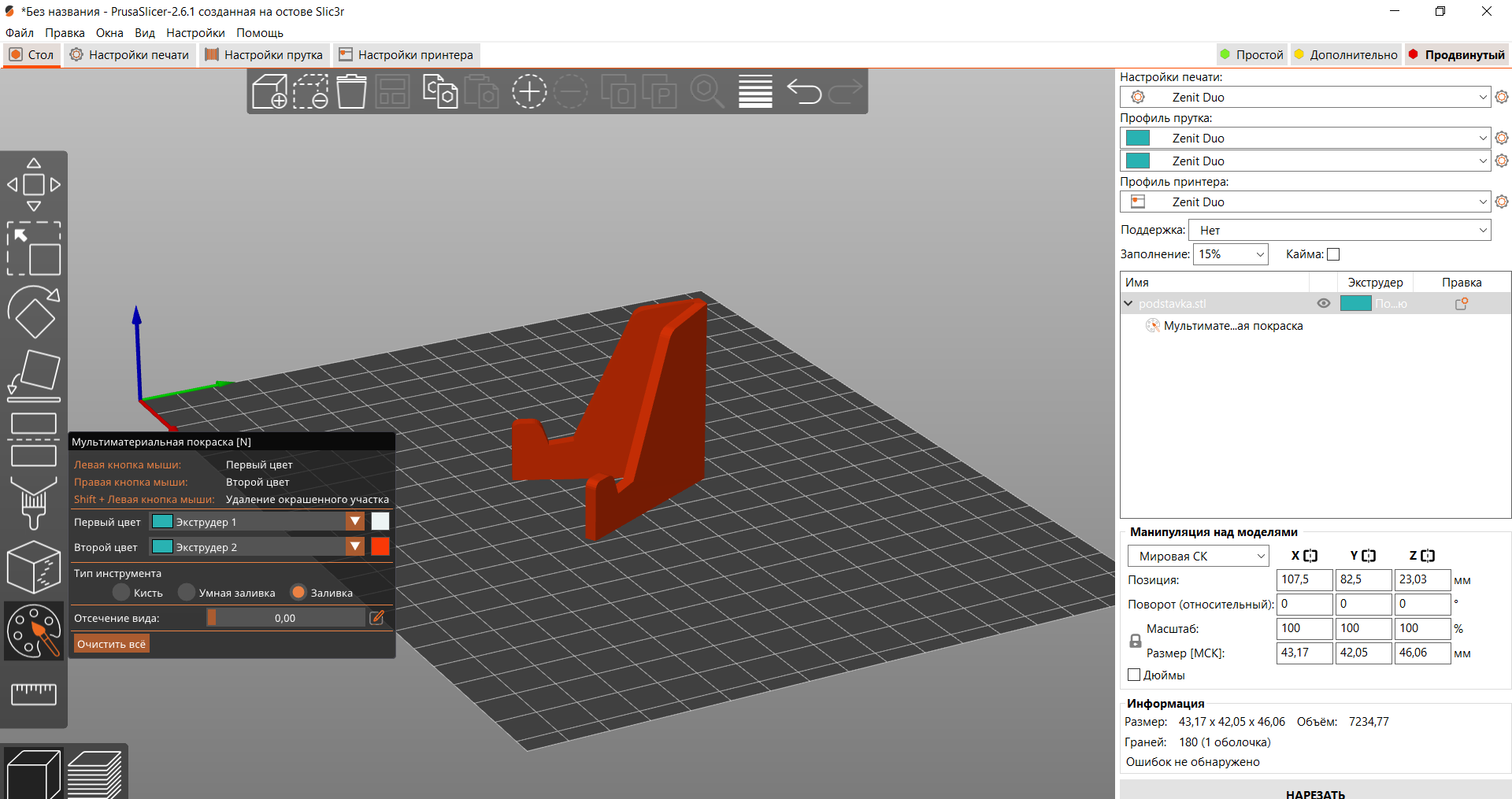This screenshot has width=1512, height=799.
Task: Open the Variable layer height tool
Action: point(755,91)
